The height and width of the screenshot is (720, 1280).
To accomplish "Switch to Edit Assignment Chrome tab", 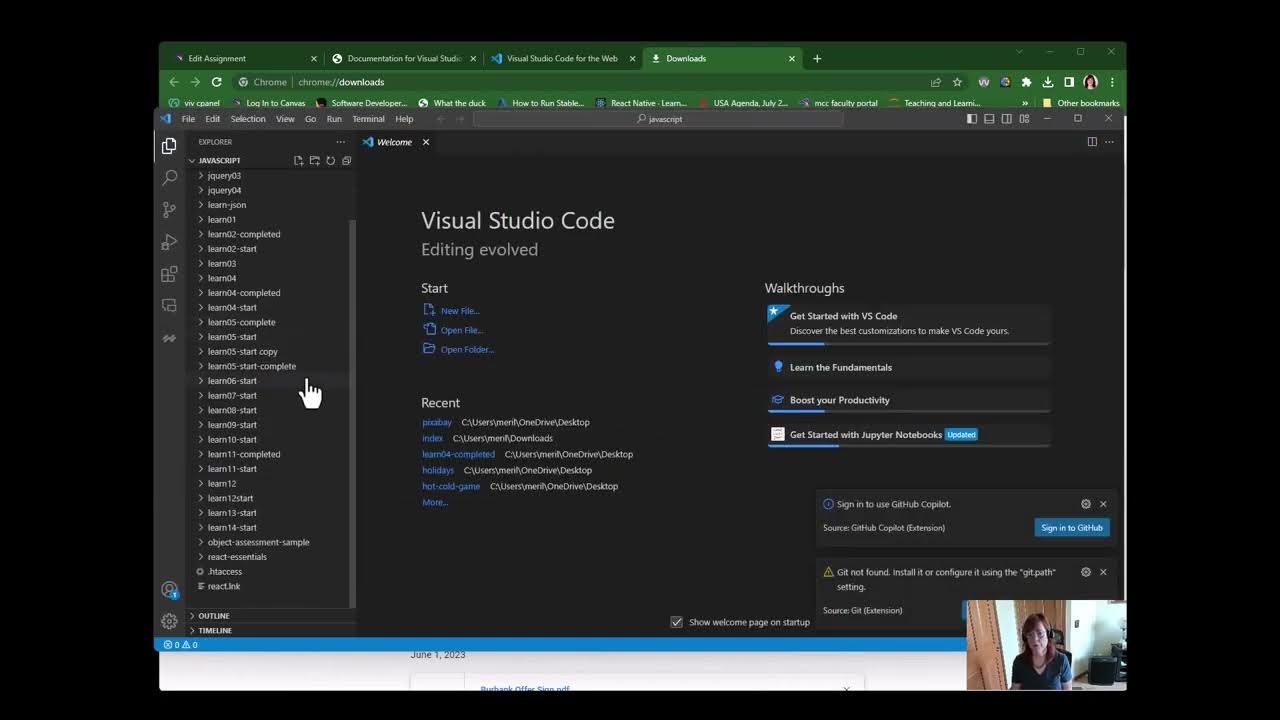I will (x=243, y=58).
